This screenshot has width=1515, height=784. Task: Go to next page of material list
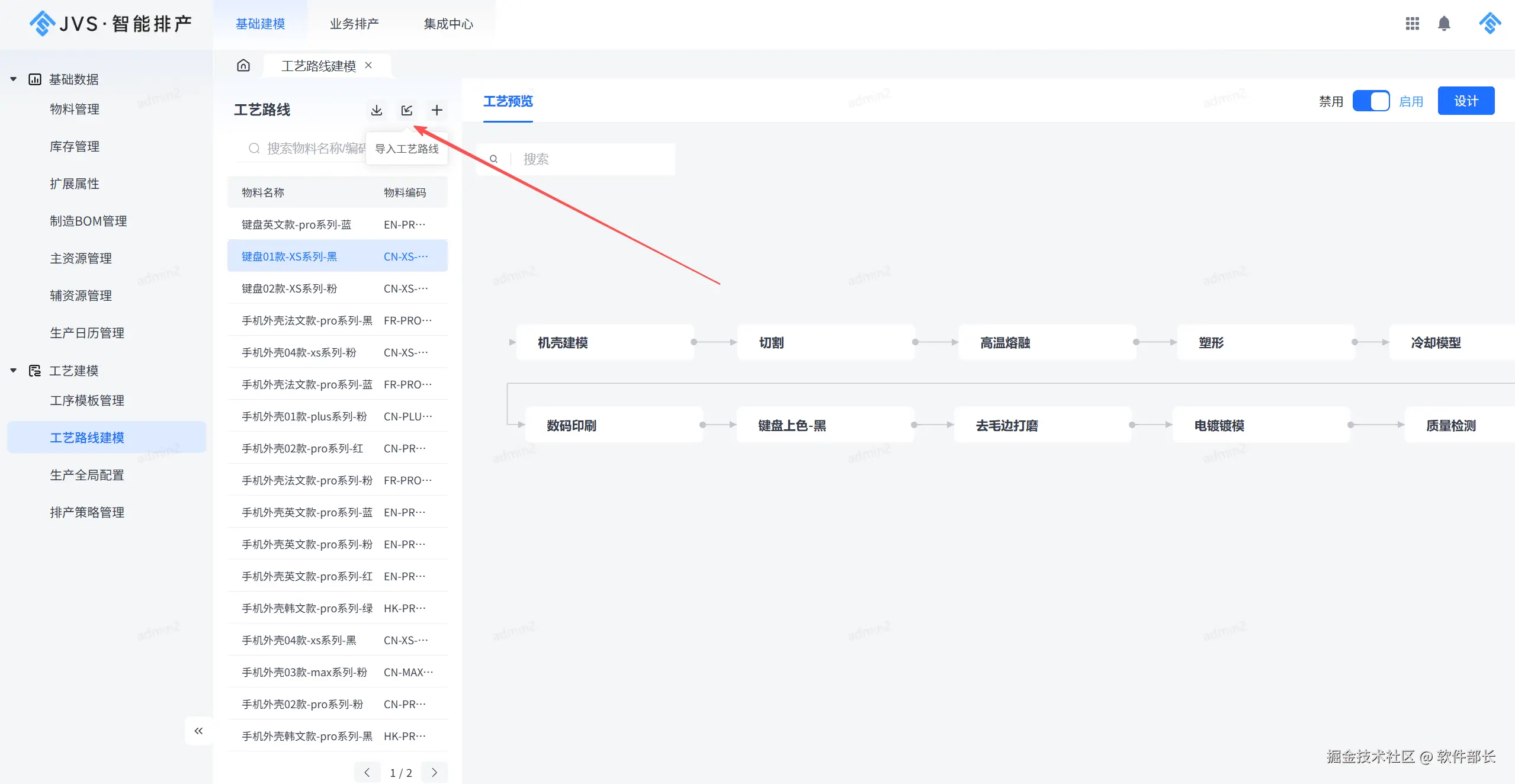coord(434,772)
